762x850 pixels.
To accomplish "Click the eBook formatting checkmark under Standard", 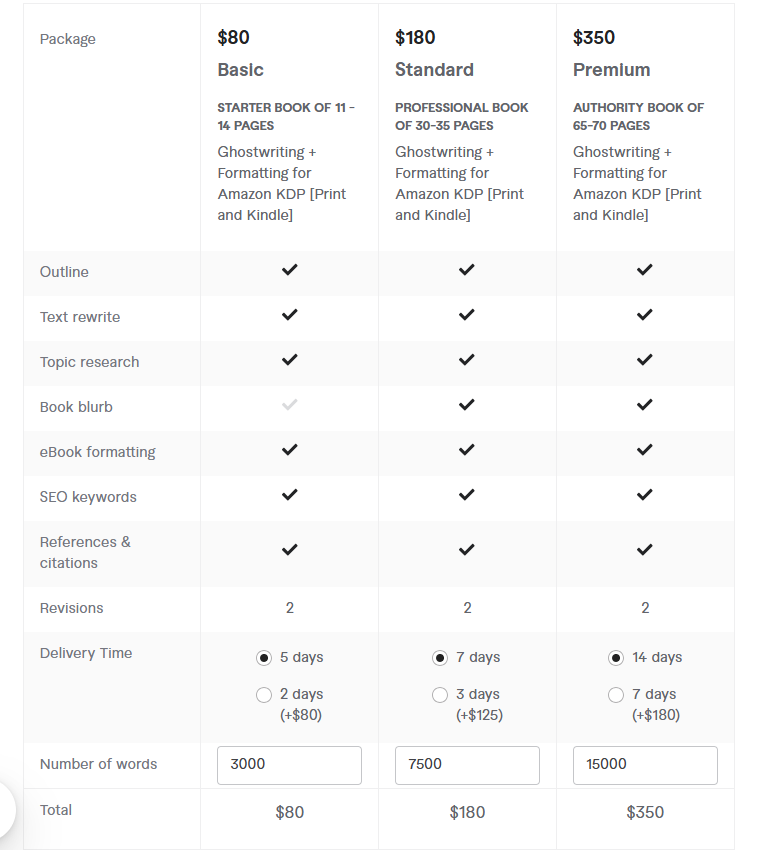I will point(467,449).
